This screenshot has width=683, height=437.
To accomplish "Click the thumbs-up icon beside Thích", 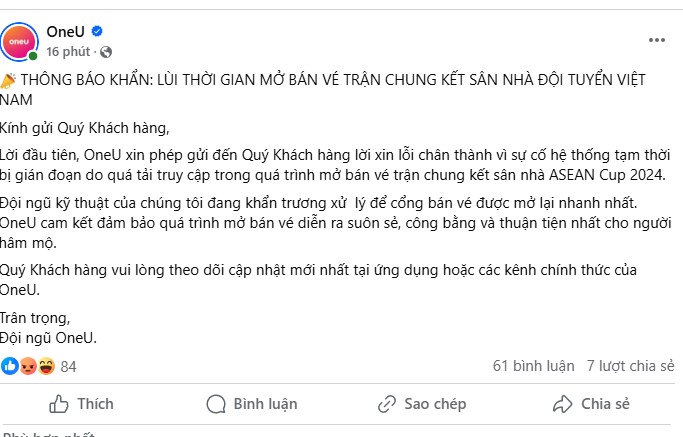I will [59, 404].
